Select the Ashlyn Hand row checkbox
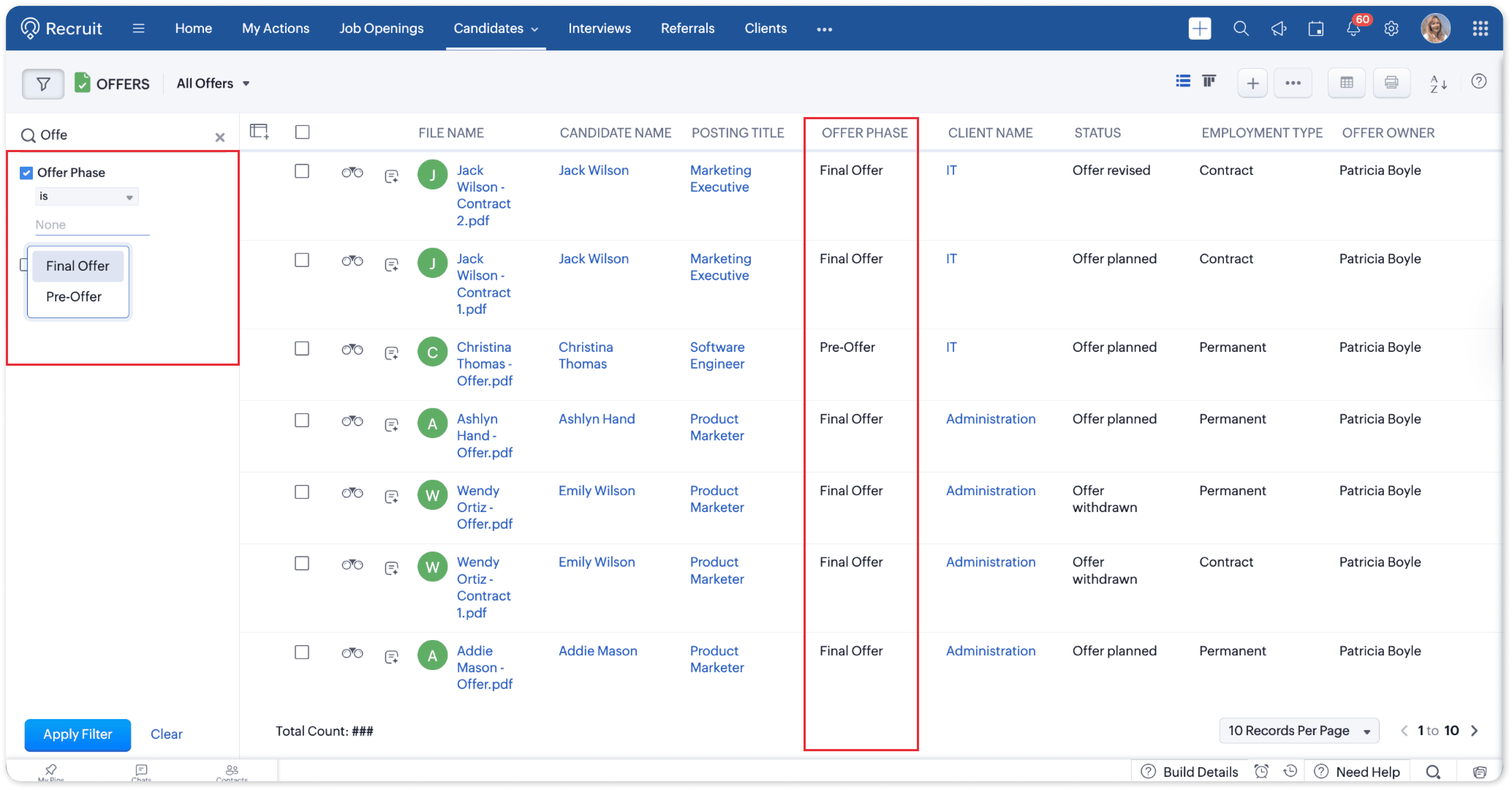Screen dimensions: 1512x790 pyautogui.click(x=302, y=421)
